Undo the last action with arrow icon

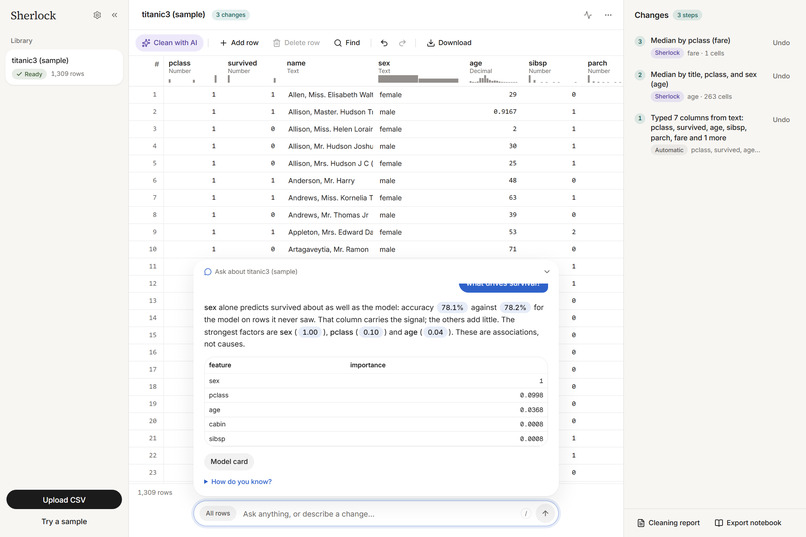point(384,43)
